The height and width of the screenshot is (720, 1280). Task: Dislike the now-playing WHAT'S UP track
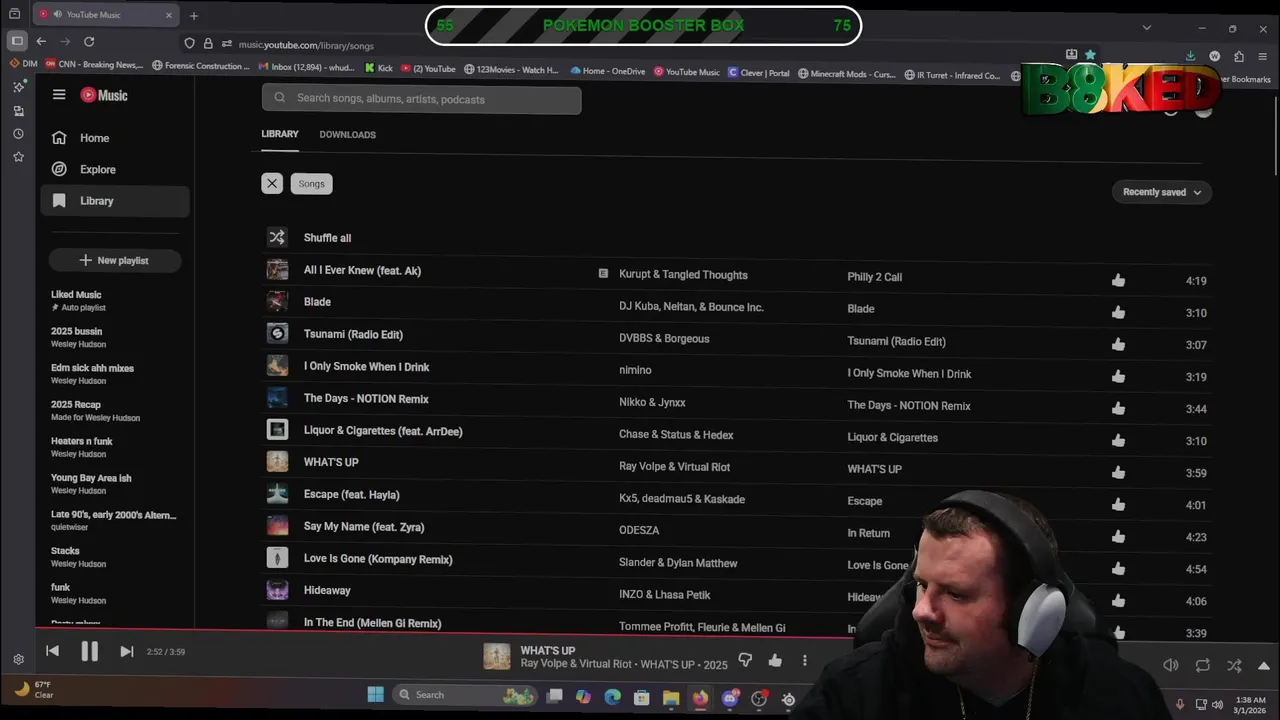tap(745, 660)
